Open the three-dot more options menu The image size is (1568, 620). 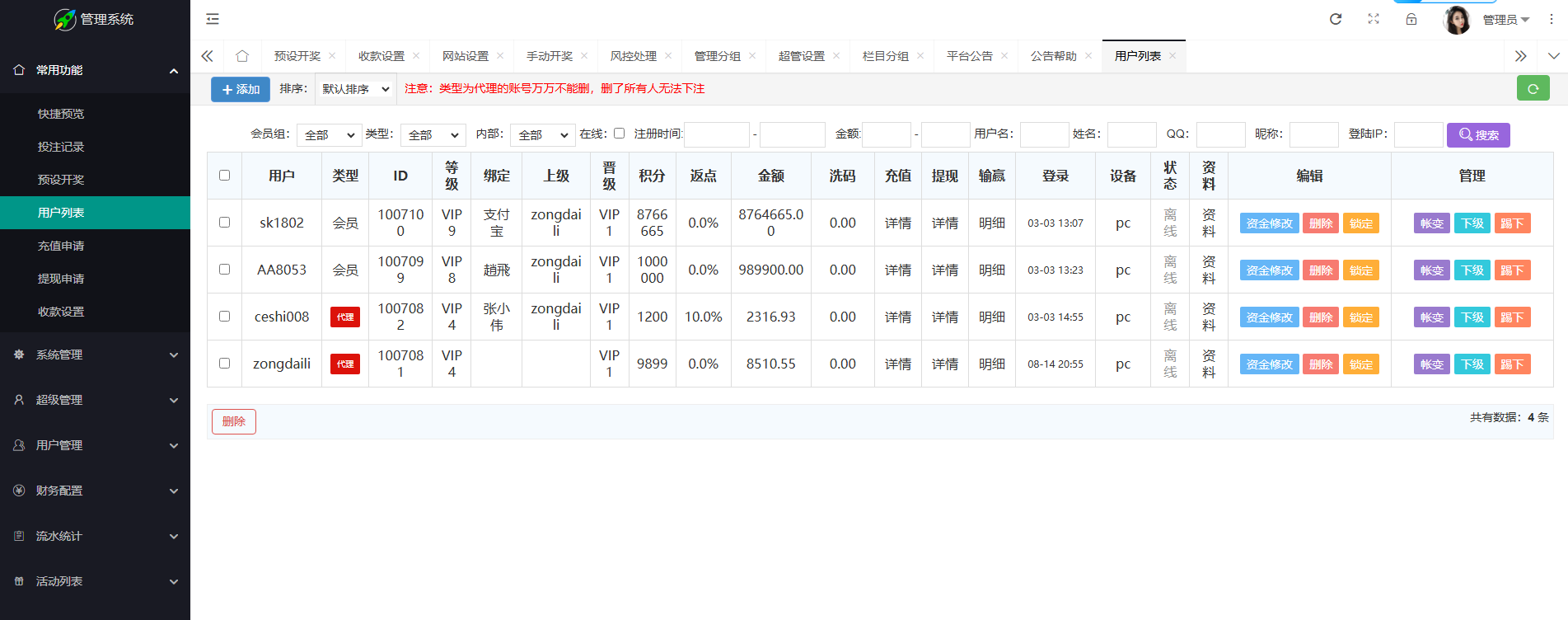click(1552, 19)
